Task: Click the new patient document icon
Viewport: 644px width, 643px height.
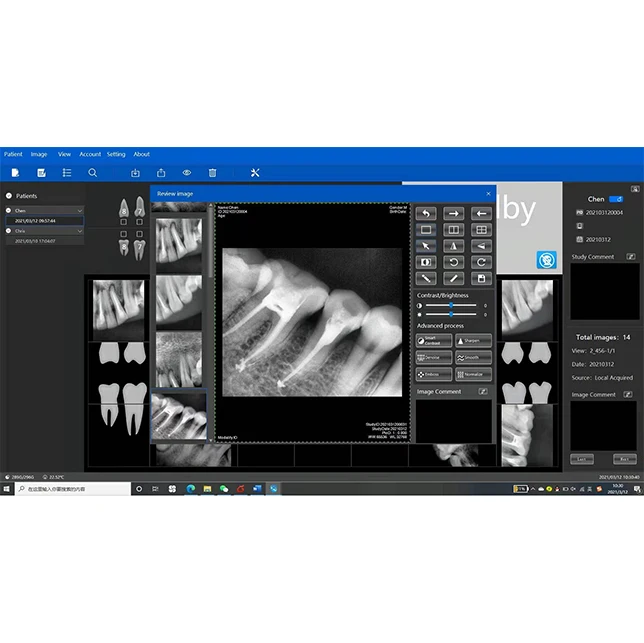Action: 15,173
